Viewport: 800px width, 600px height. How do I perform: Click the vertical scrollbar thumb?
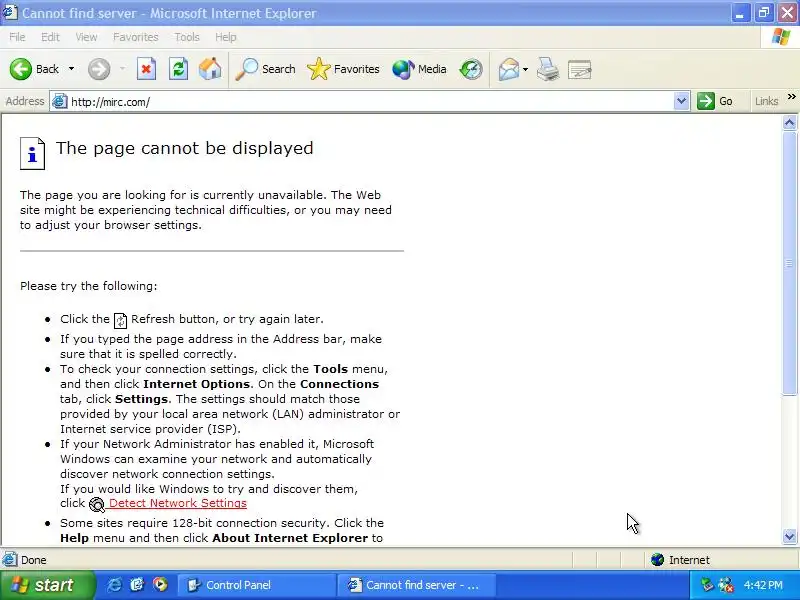[x=789, y=263]
